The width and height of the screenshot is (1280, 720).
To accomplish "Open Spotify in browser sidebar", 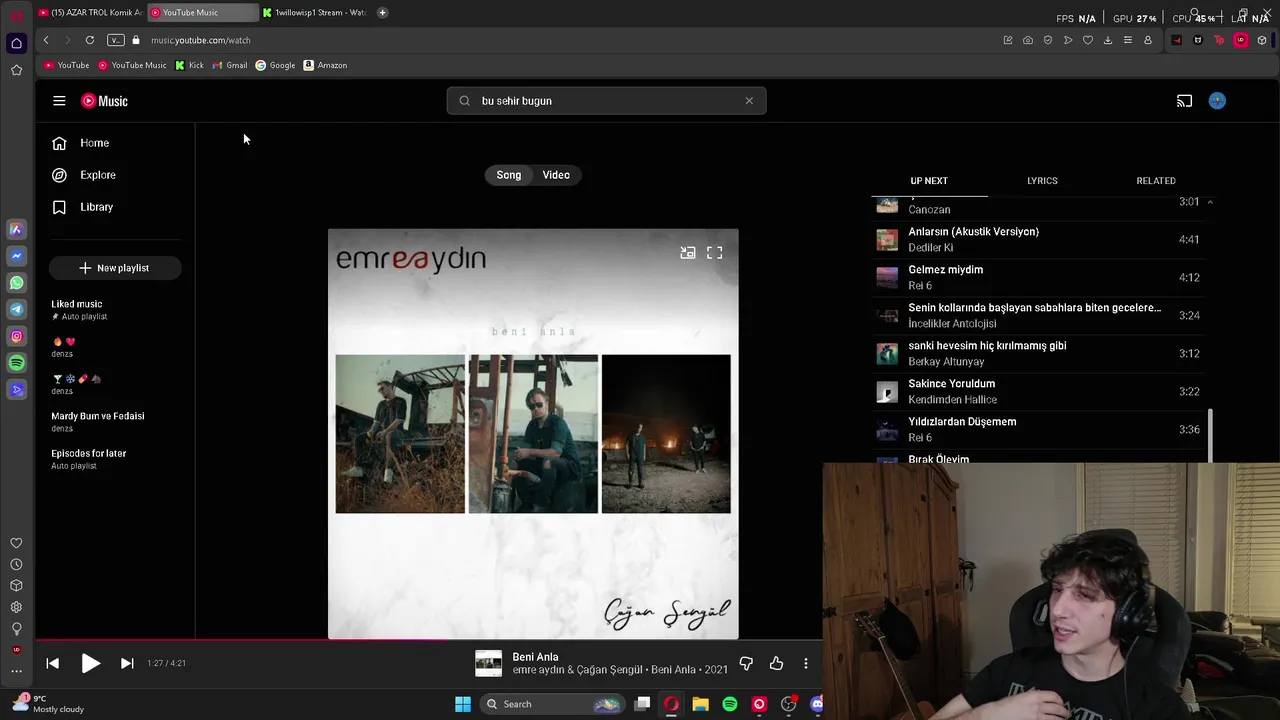I will (x=16, y=363).
